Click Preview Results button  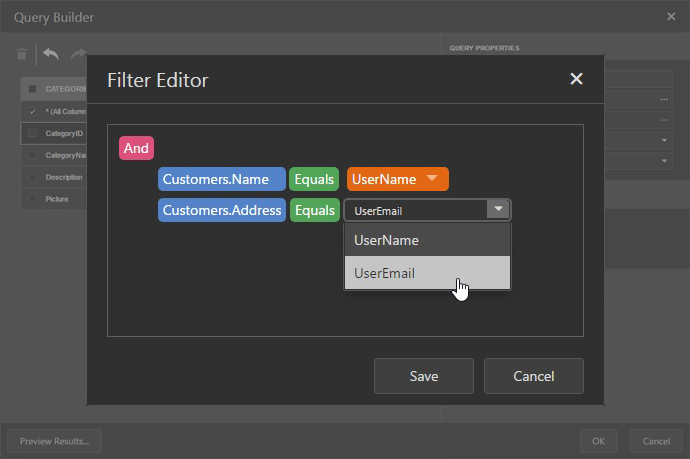click(x=55, y=441)
